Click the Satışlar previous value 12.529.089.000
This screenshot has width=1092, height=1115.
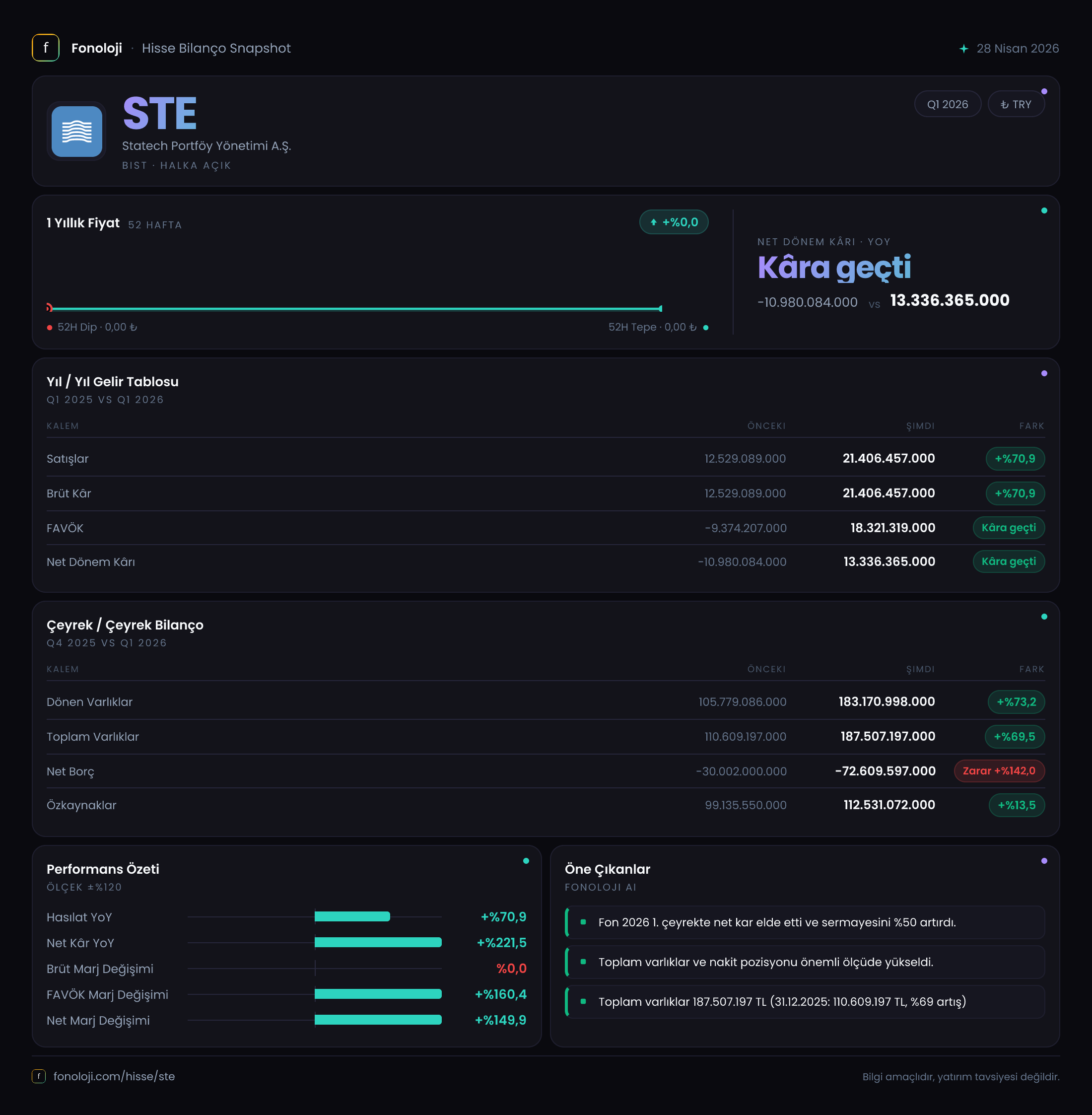[x=745, y=459]
